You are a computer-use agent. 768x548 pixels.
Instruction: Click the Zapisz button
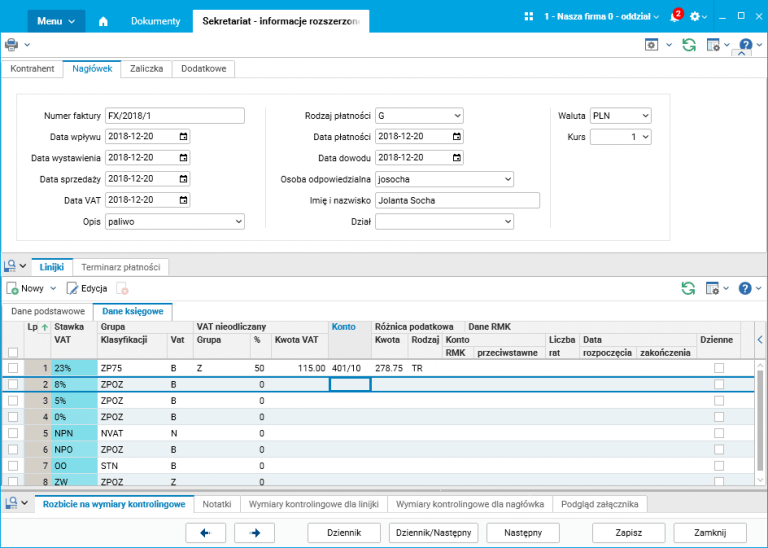pos(629,532)
